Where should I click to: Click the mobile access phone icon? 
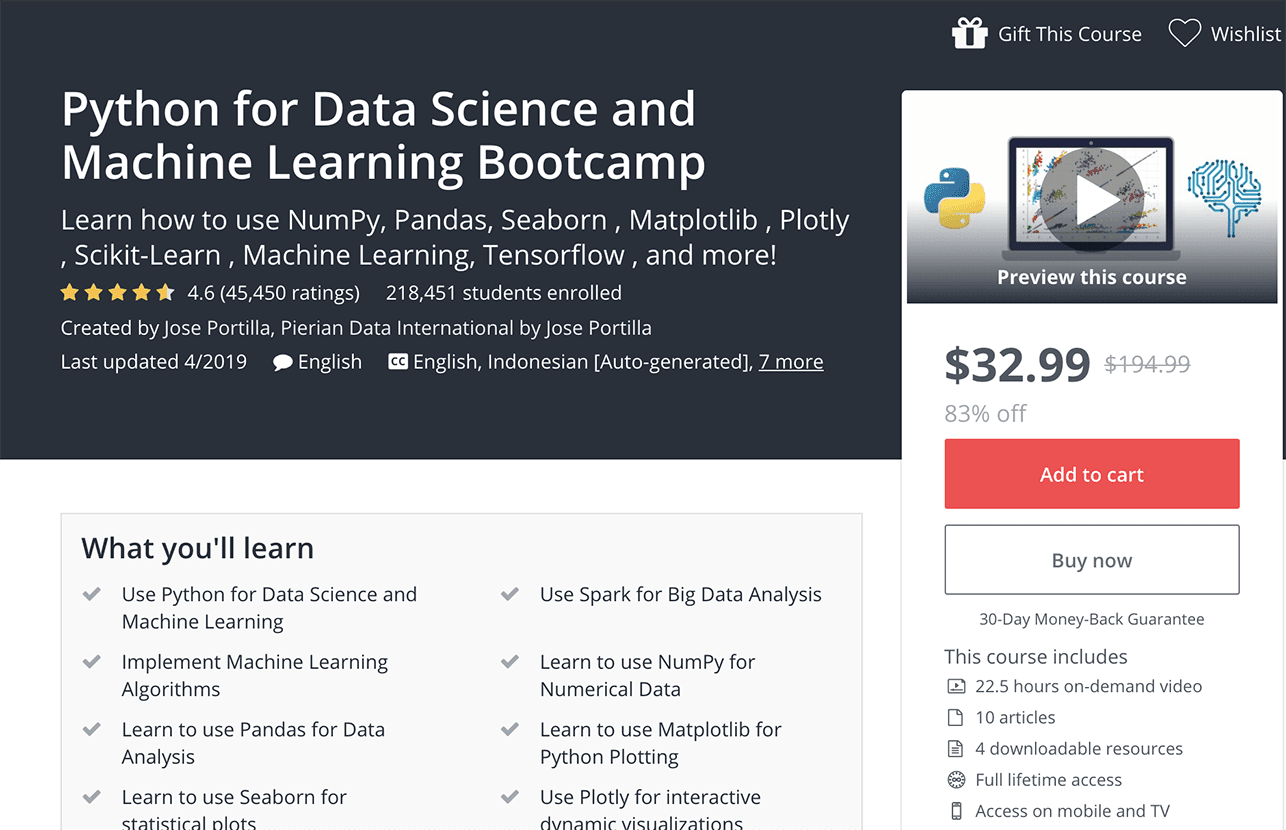pyautogui.click(x=956, y=811)
